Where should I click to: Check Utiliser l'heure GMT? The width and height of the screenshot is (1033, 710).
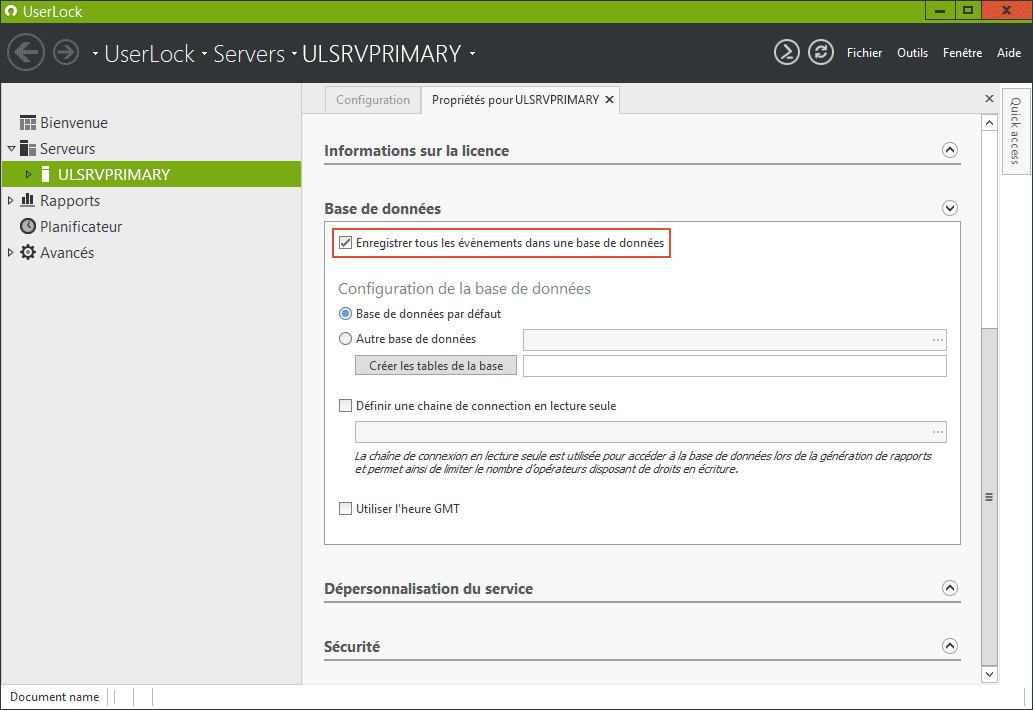(x=345, y=508)
